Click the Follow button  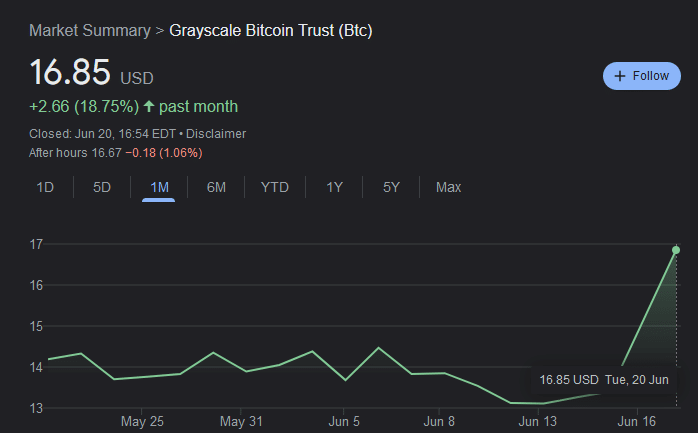pyautogui.click(x=641, y=76)
